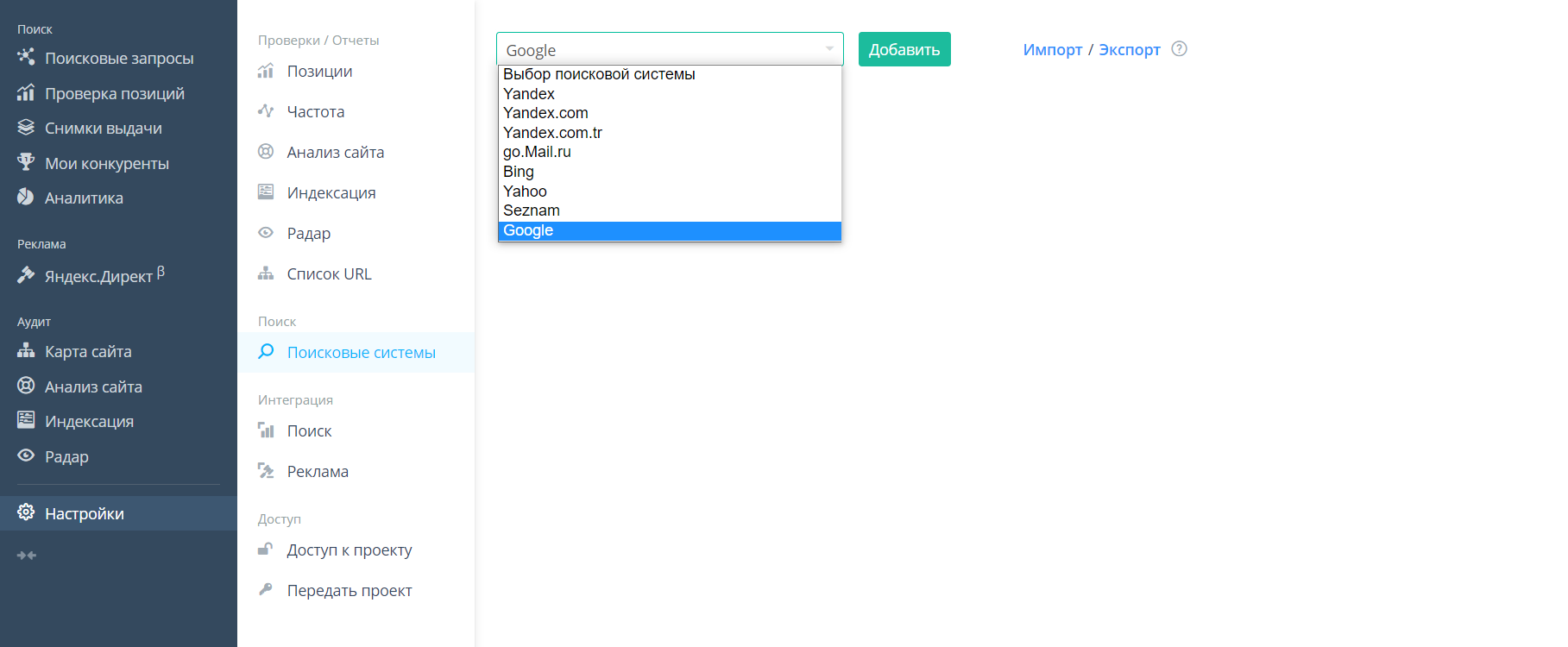Select Yahoo in the search engine list

tap(670, 192)
